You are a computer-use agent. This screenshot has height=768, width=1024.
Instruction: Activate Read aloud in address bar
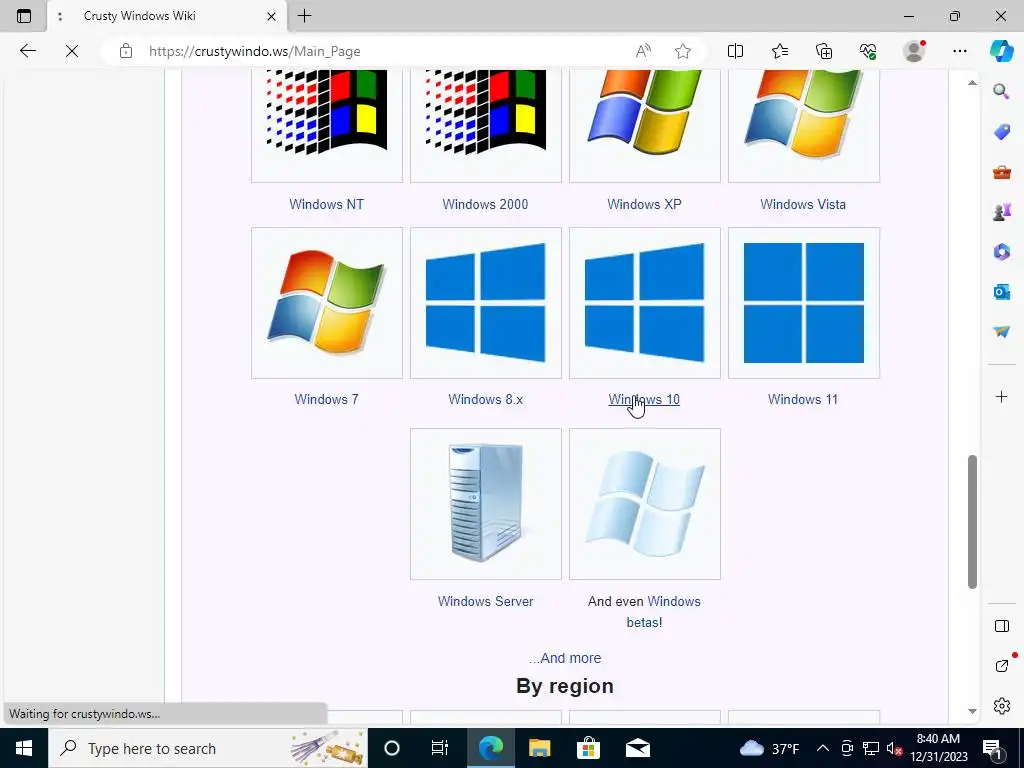pyautogui.click(x=643, y=51)
